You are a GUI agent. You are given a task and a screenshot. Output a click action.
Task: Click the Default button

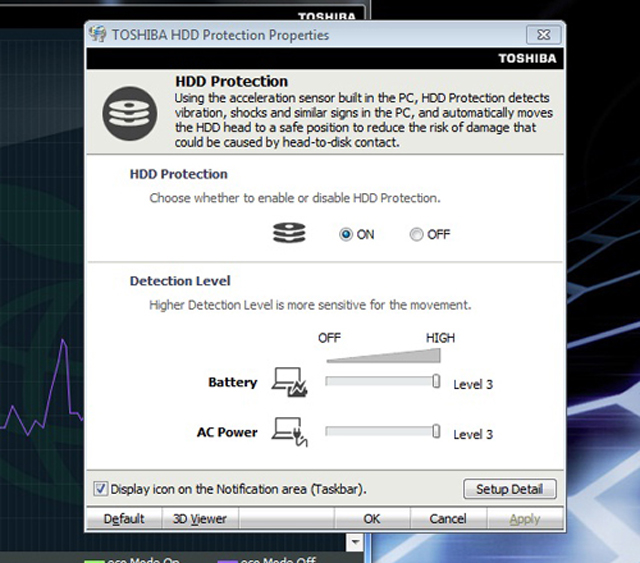124,518
